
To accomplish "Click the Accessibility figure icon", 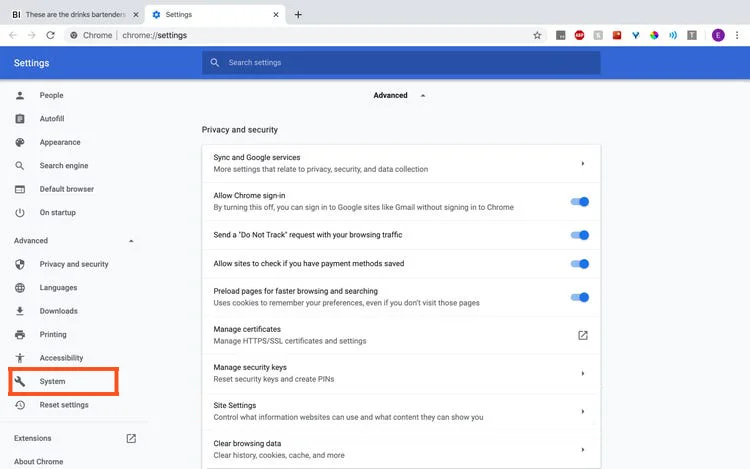I will [x=20, y=358].
